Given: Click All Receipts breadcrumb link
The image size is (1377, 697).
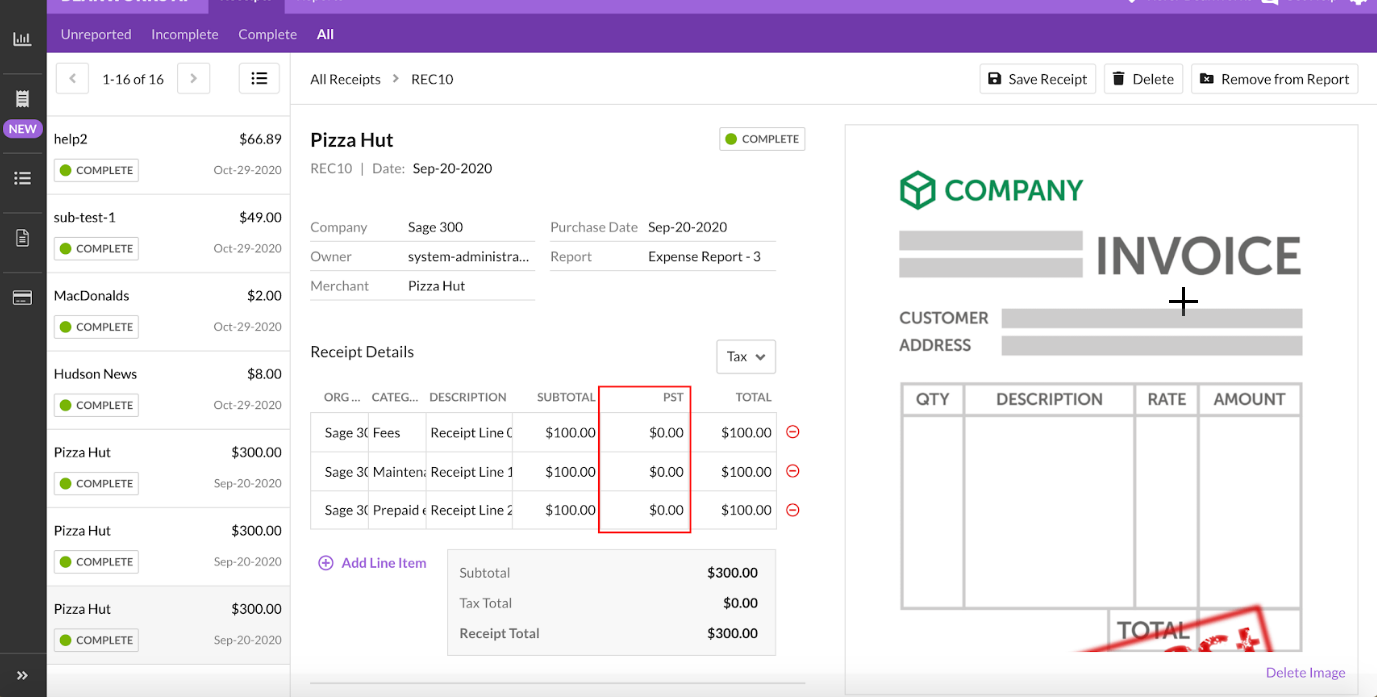Looking at the screenshot, I should coord(345,79).
